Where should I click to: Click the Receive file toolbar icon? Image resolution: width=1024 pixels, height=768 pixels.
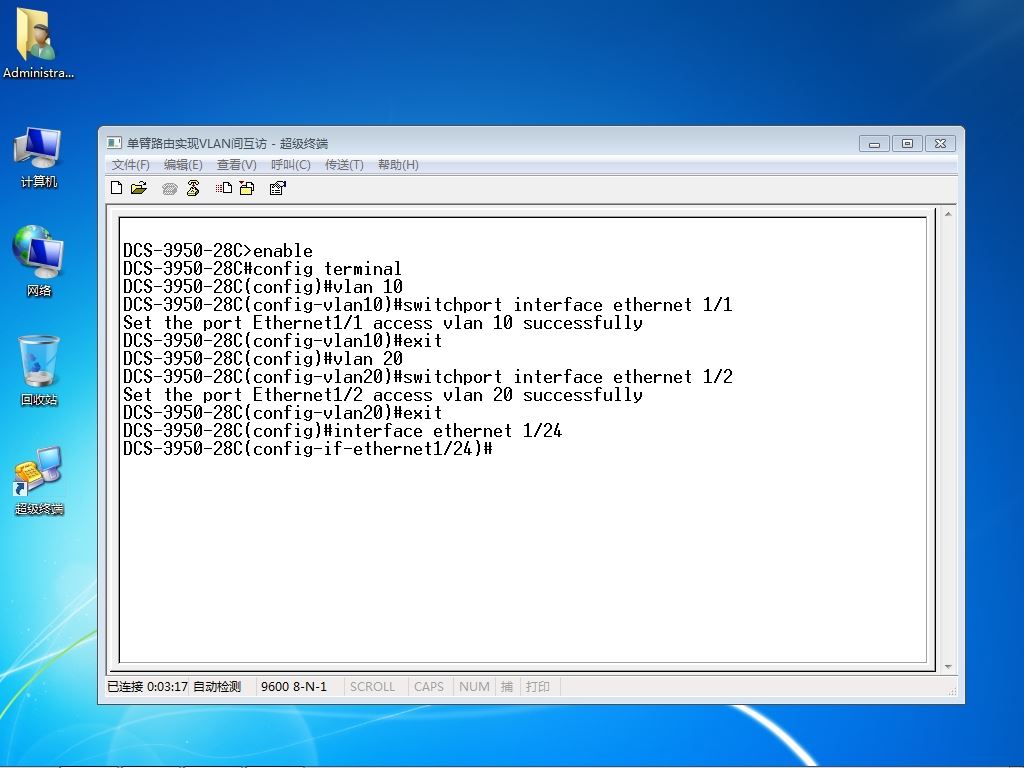pyautogui.click(x=247, y=188)
